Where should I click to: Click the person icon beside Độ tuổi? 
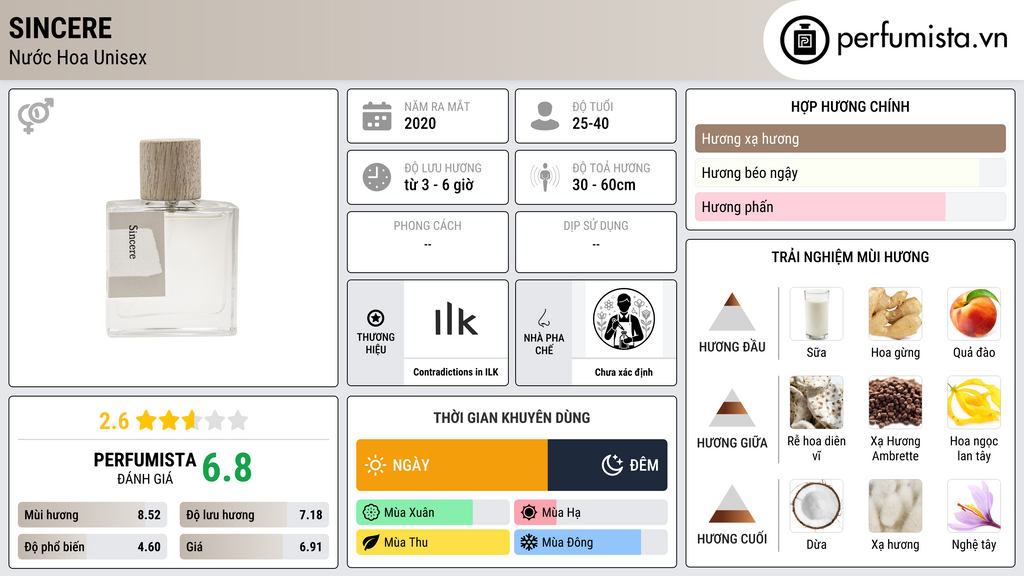(x=545, y=116)
